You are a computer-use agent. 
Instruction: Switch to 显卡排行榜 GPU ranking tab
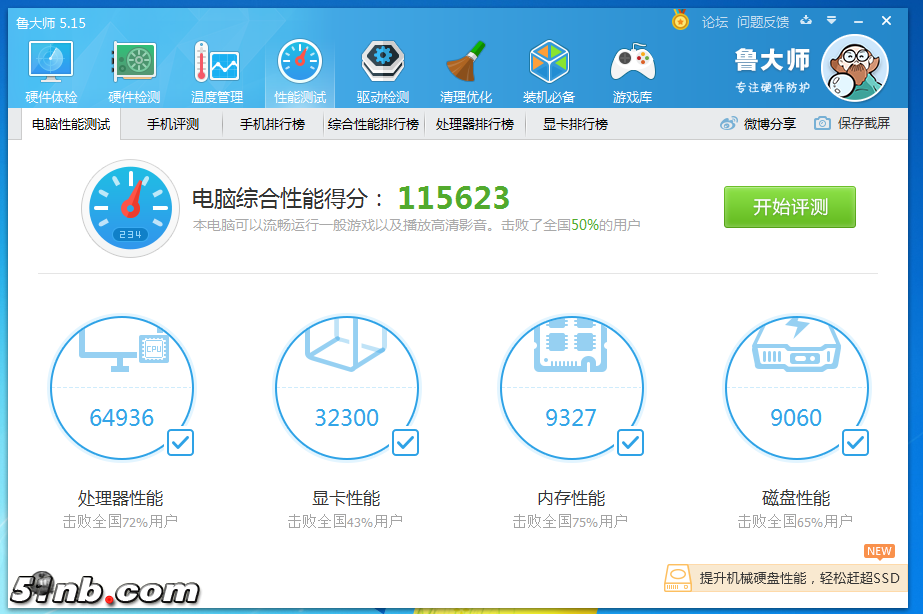(575, 124)
